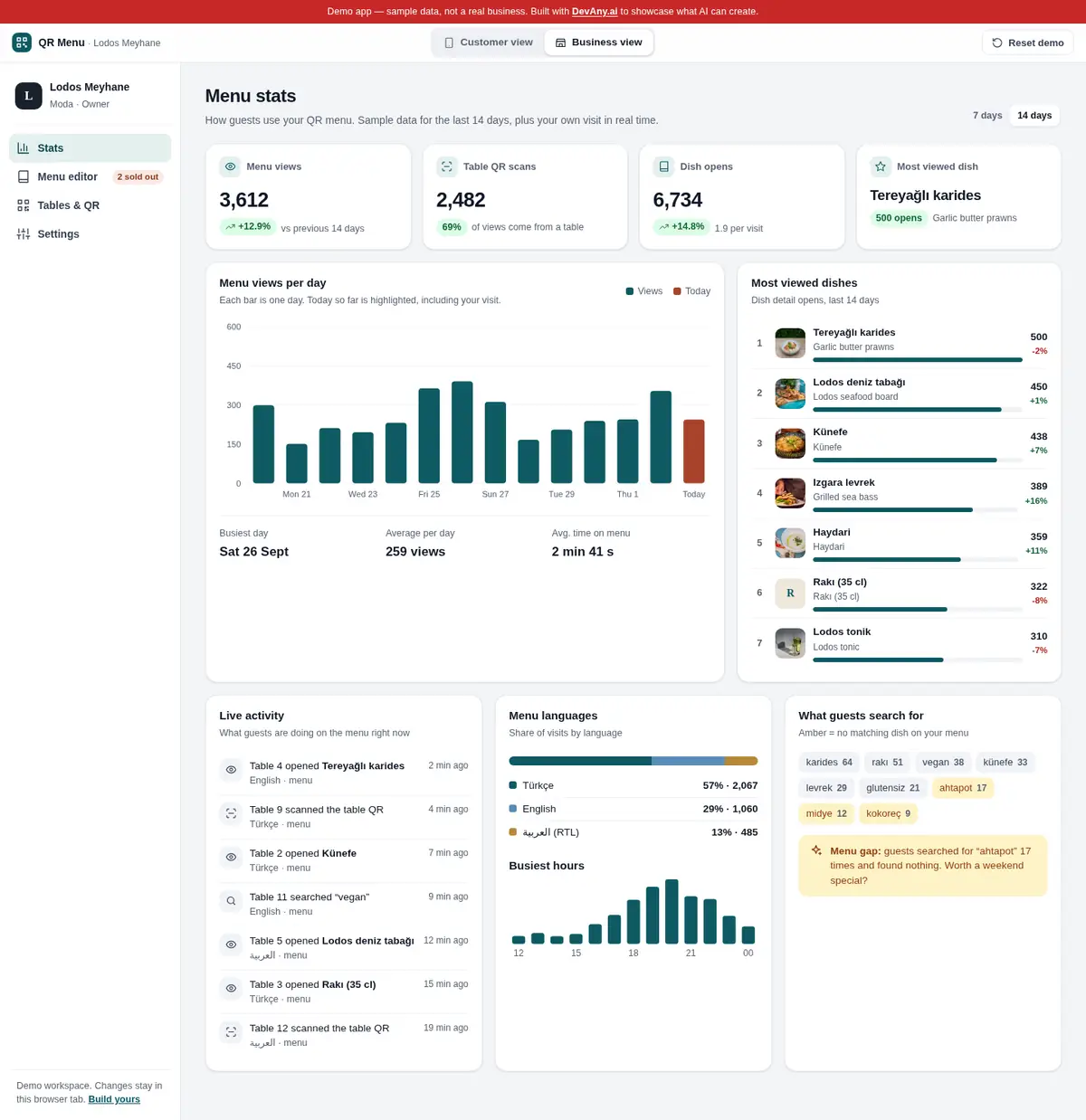The height and width of the screenshot is (1120, 1086).
Task: Click the sparkle icon in Menu gap notice
Action: click(x=816, y=850)
